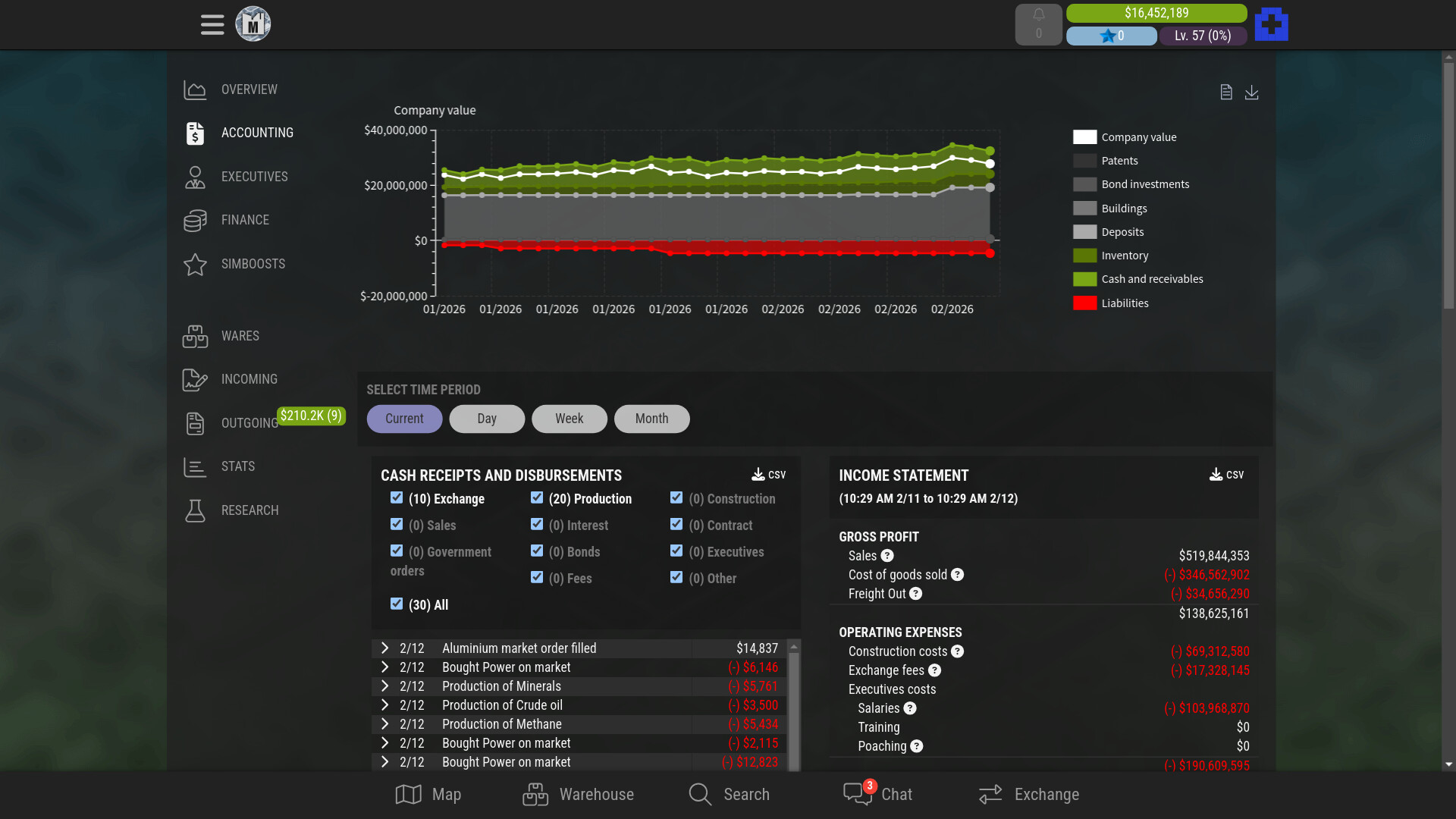Uncheck the Exchange filter checkbox
This screenshot has height=819, width=1456.
tap(397, 498)
